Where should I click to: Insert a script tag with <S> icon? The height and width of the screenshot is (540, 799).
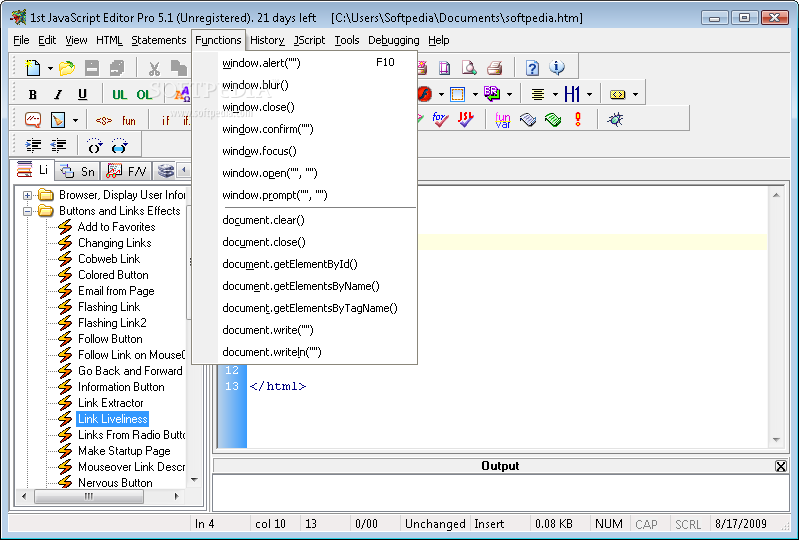(x=103, y=121)
